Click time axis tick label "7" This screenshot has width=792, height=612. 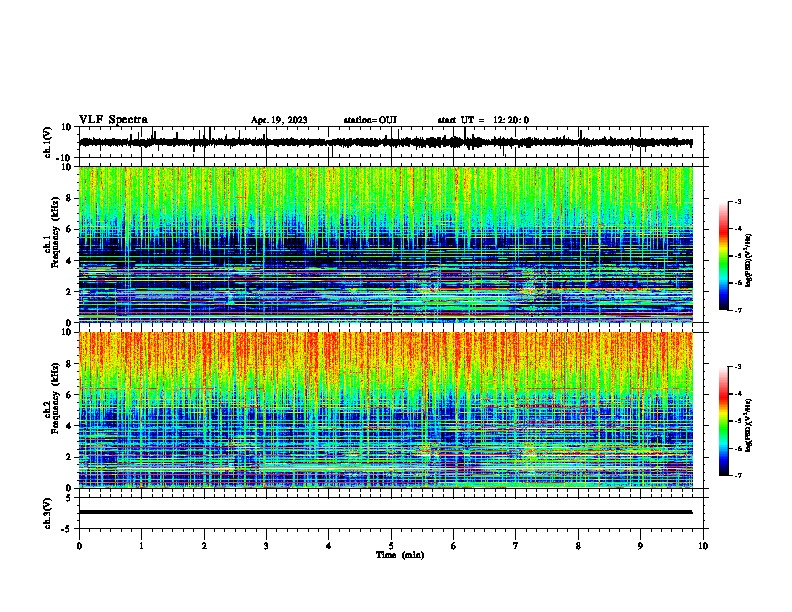click(x=516, y=546)
